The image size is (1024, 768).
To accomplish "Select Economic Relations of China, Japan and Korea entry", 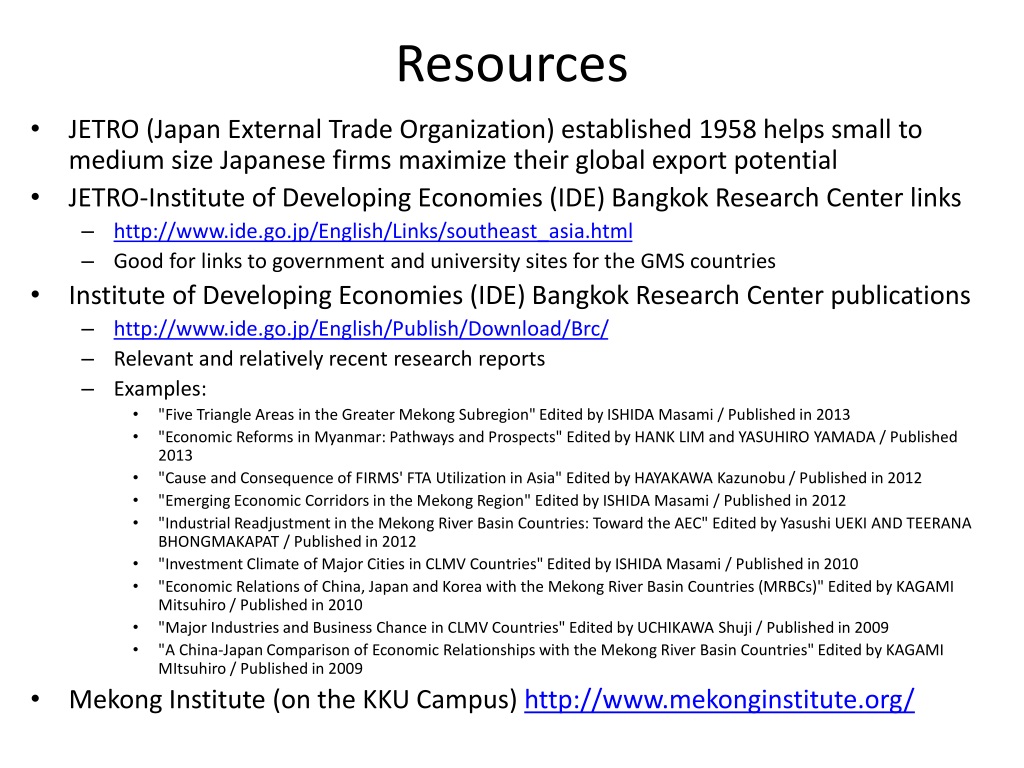I will (555, 596).
